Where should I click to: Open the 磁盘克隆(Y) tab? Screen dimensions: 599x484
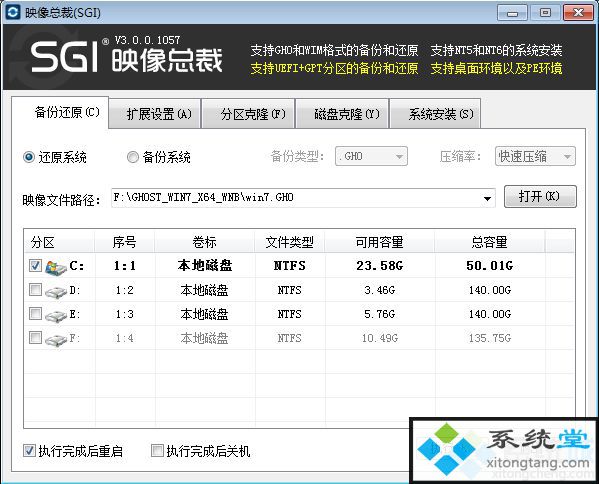point(342,114)
